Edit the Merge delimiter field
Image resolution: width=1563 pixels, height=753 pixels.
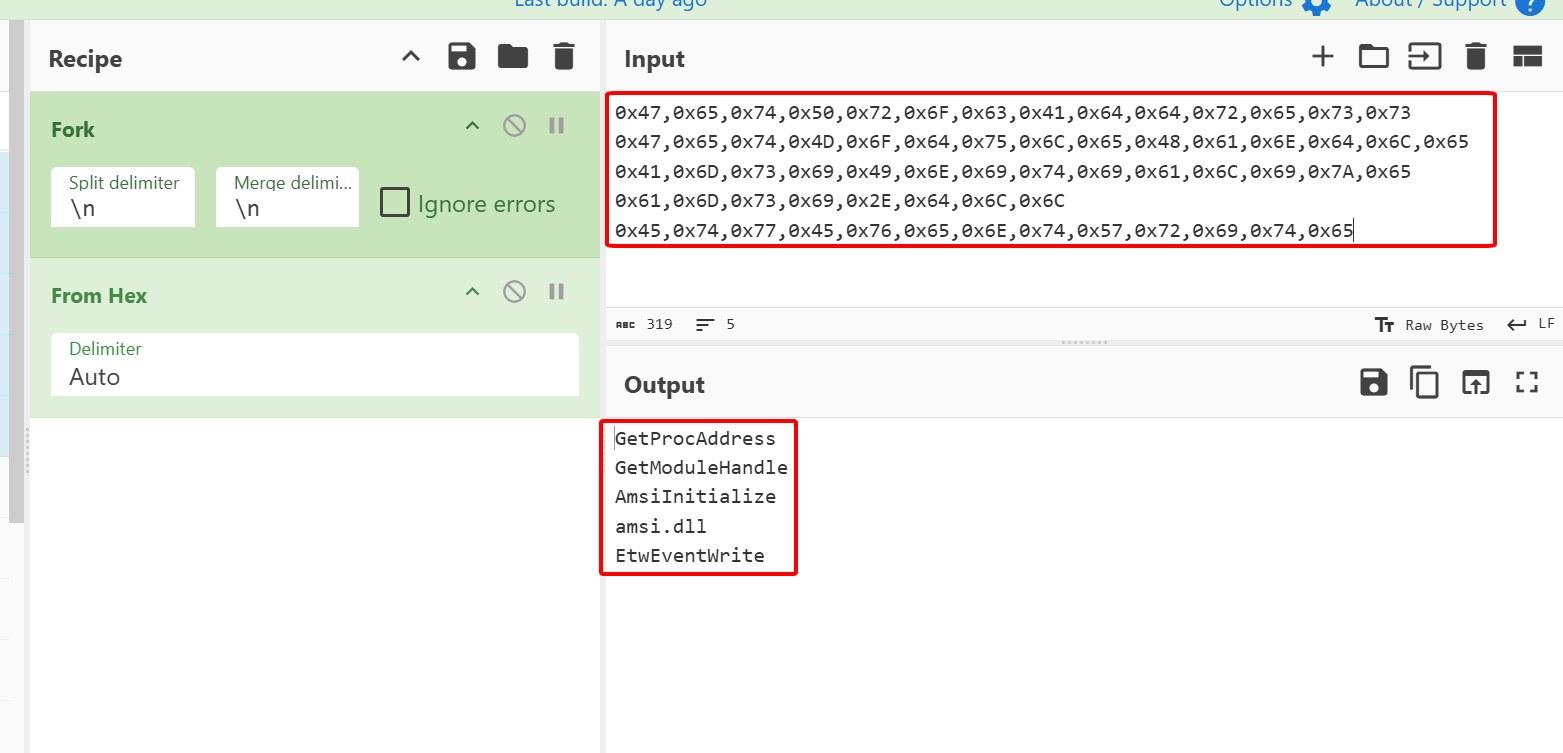coord(287,197)
